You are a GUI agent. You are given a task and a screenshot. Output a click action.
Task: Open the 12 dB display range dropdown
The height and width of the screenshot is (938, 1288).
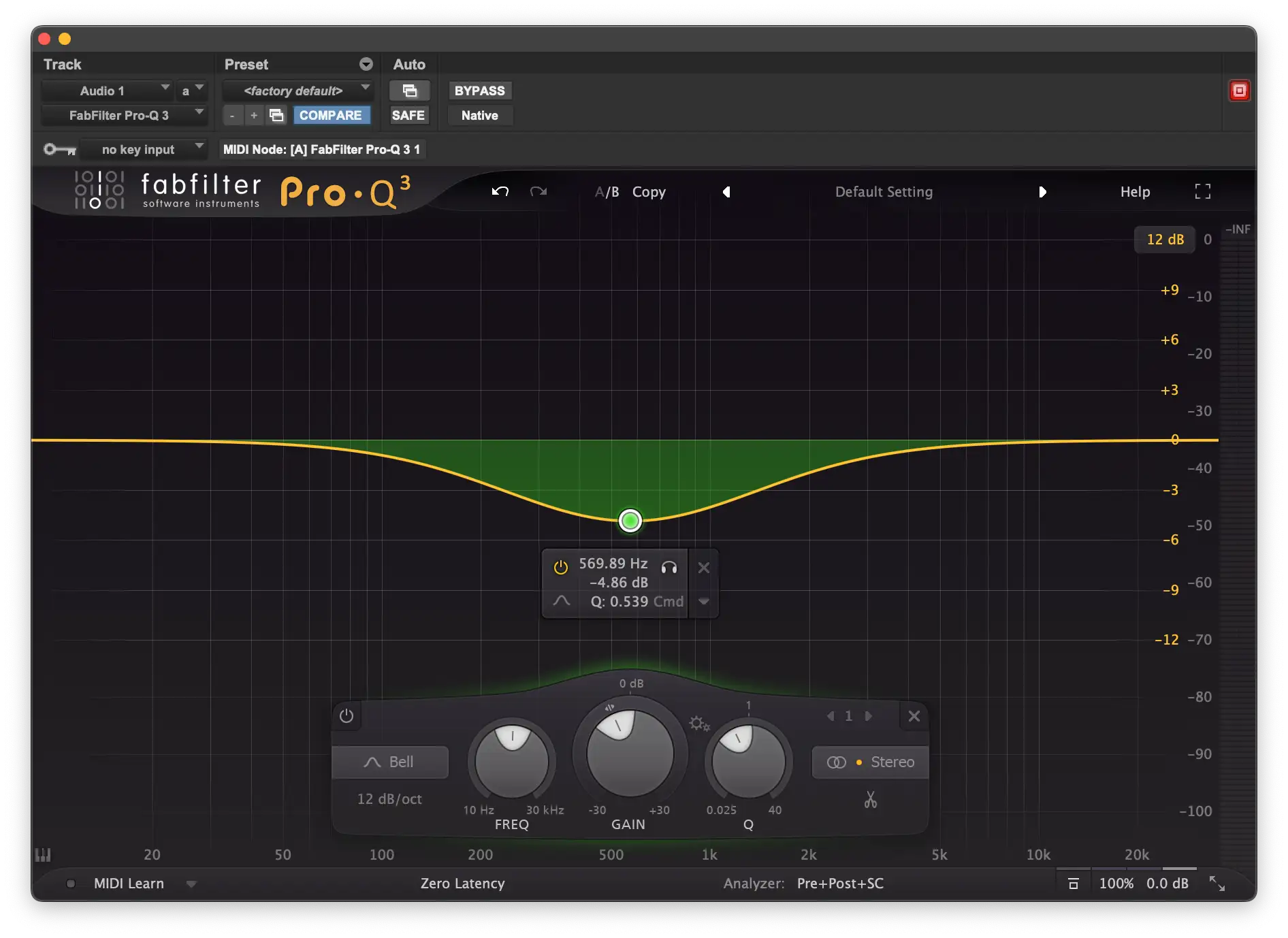[x=1165, y=240]
